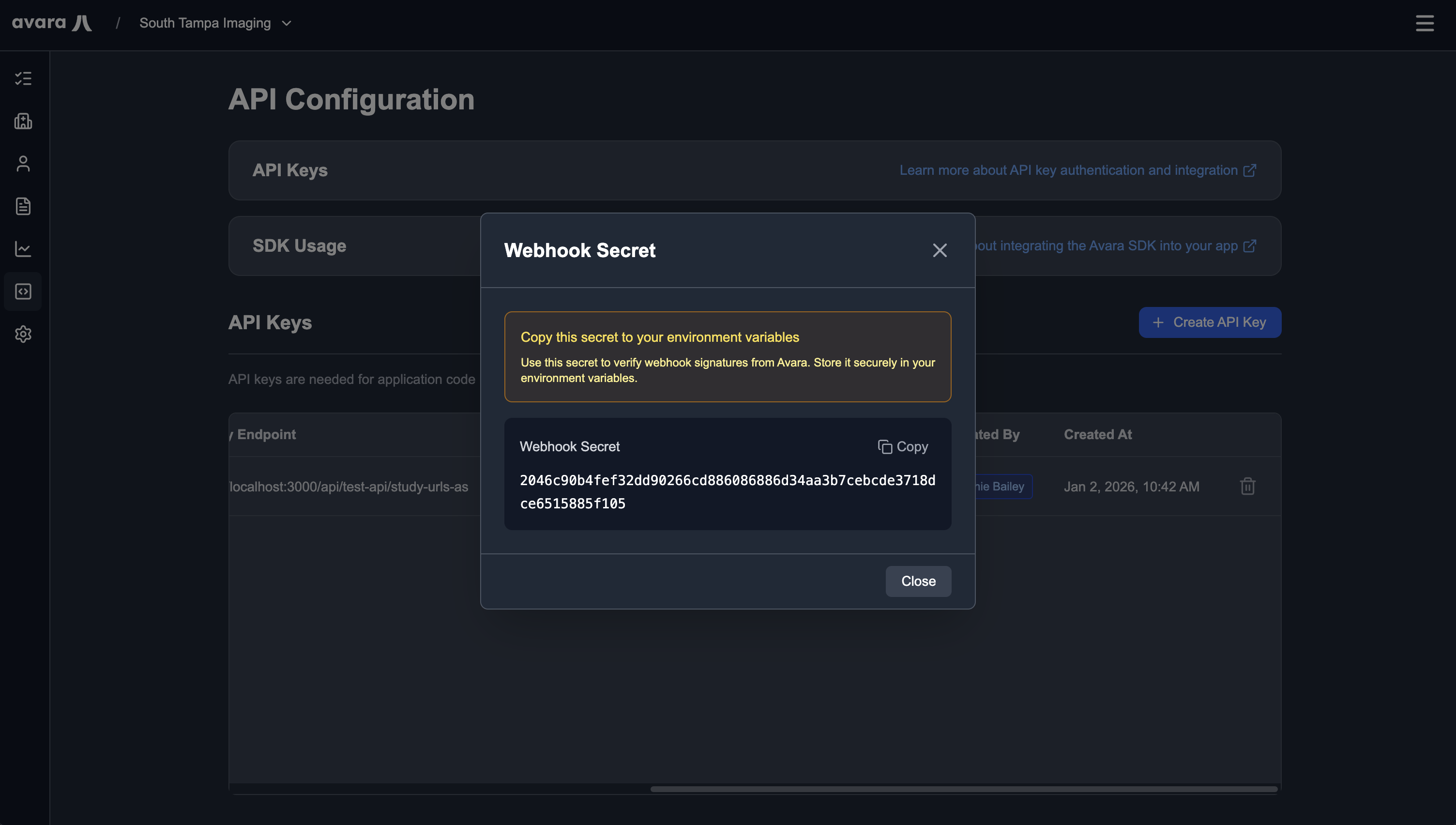
Task: Open the analytics chart section
Action: point(23,249)
